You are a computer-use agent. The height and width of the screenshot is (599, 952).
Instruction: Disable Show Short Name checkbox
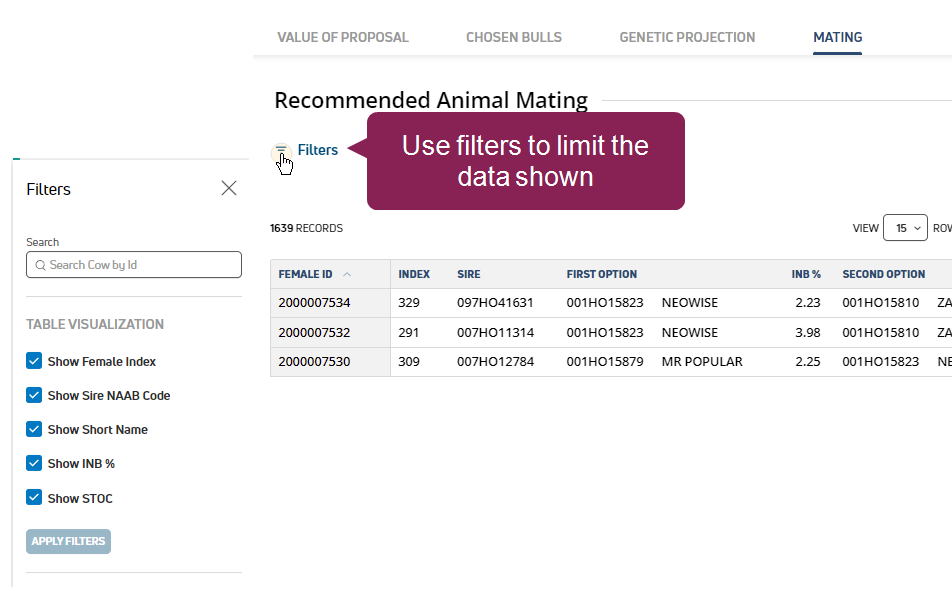34,429
